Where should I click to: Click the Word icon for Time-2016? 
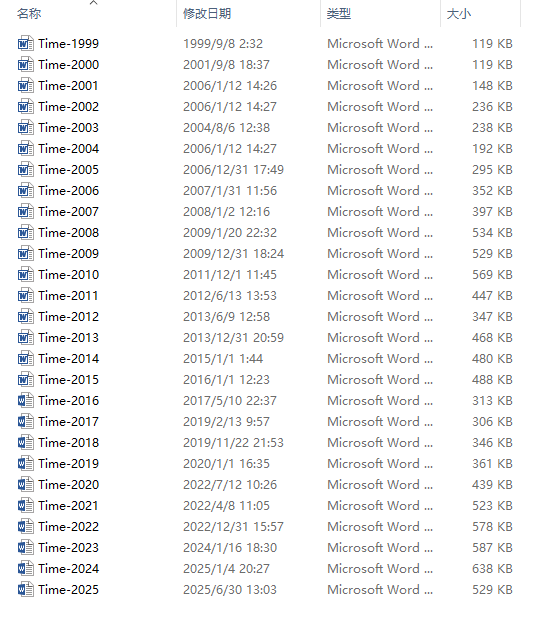pos(25,401)
